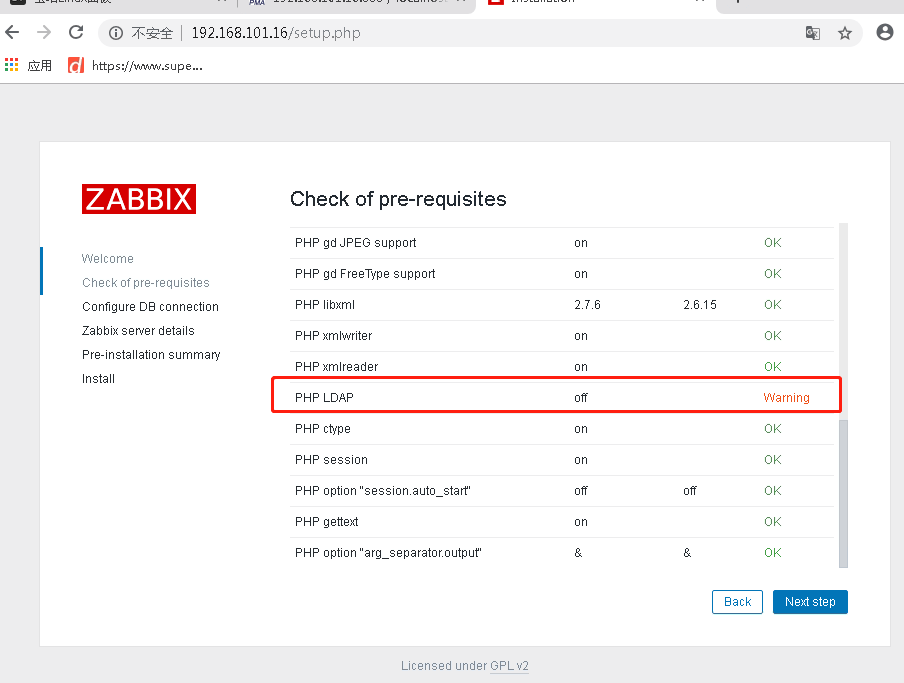Viewport: 904px width, 683px height.
Task: Open the not-secure site info icon
Action: (116, 33)
